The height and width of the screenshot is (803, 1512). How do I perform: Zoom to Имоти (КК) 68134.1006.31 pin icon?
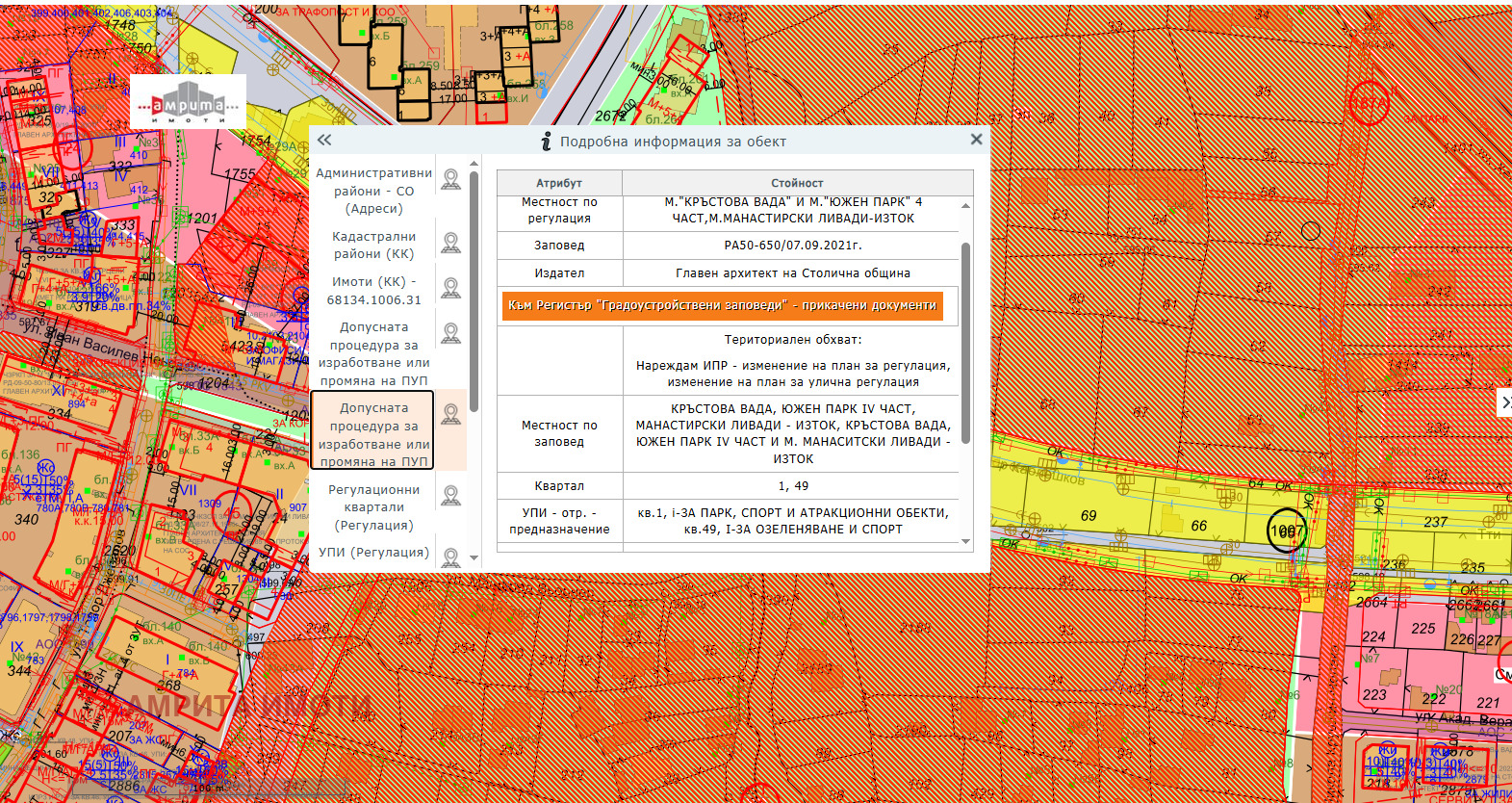[450, 288]
